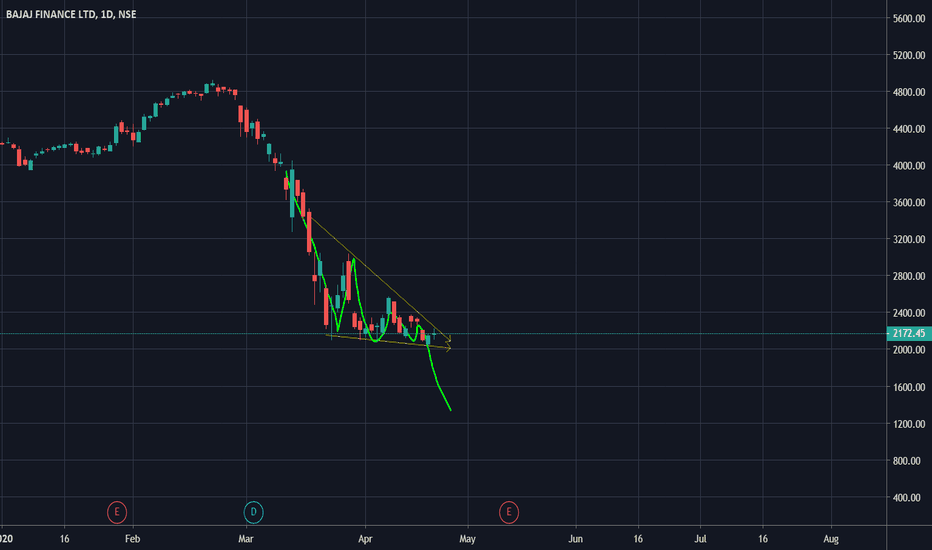
Task: Click the 3200.00 price axis label
Action: click(x=909, y=240)
